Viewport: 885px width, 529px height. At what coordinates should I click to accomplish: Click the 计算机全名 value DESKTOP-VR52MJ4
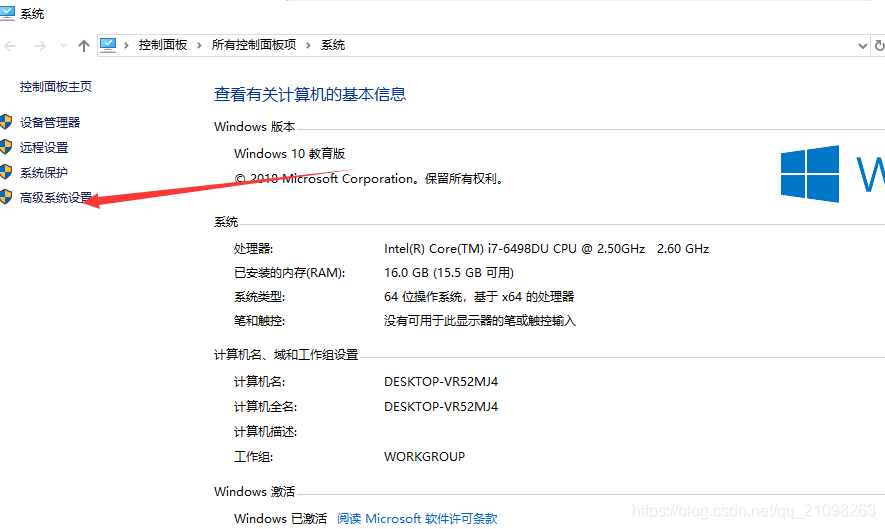coord(441,406)
